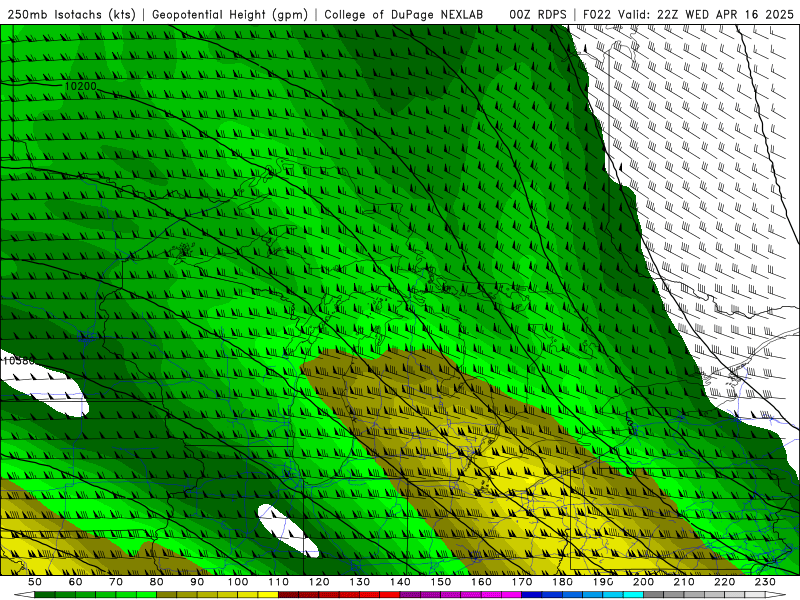Image resolution: width=800 pixels, height=600 pixels.
Task: Click the 'Geopotential Height (gpm)' title text
Action: (x=230, y=15)
